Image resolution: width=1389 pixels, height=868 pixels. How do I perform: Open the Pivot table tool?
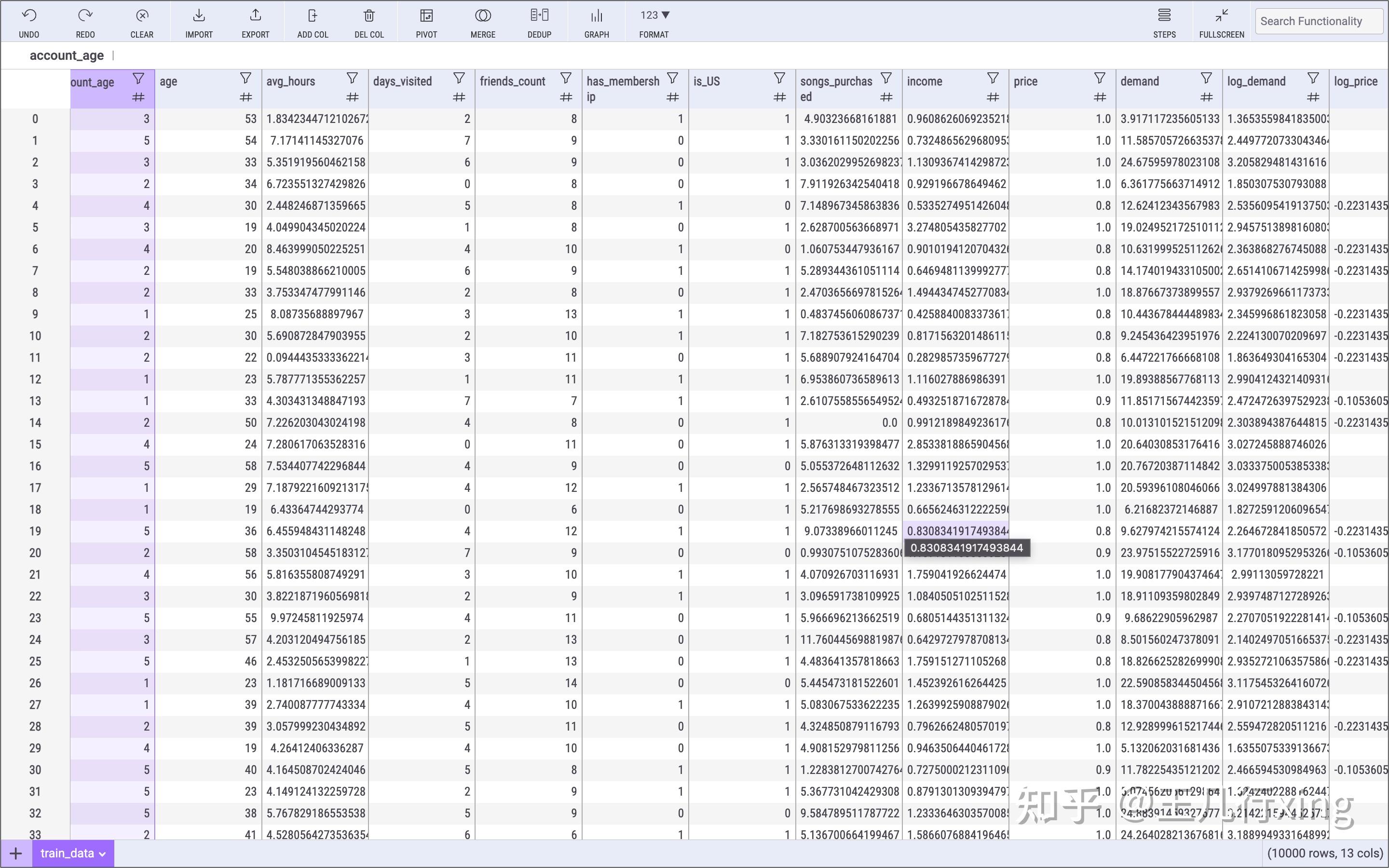coord(426,21)
